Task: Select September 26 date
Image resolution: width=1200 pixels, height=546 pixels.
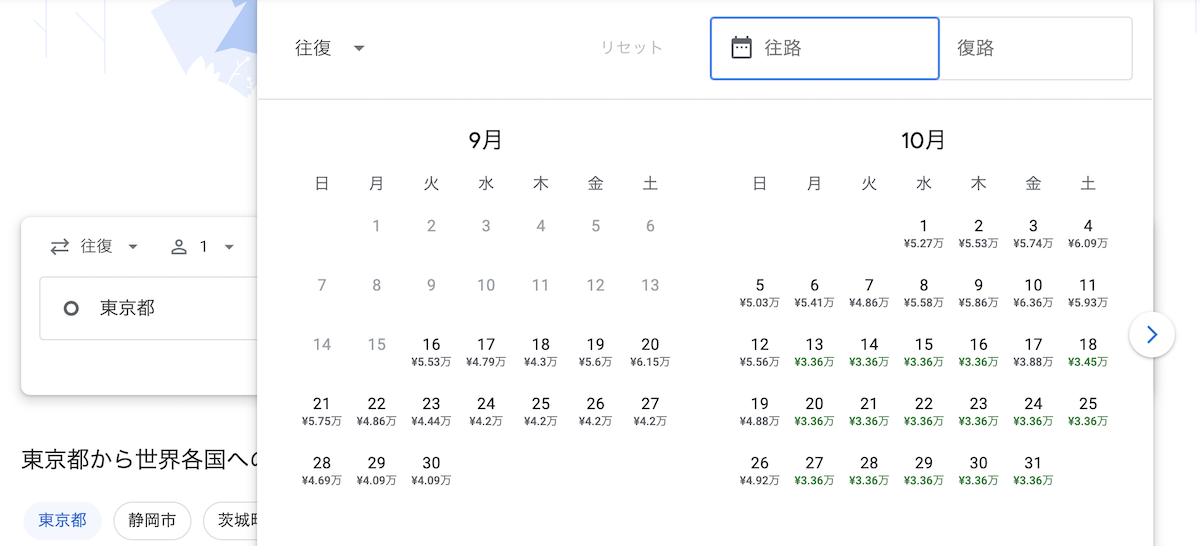Action: [595, 411]
